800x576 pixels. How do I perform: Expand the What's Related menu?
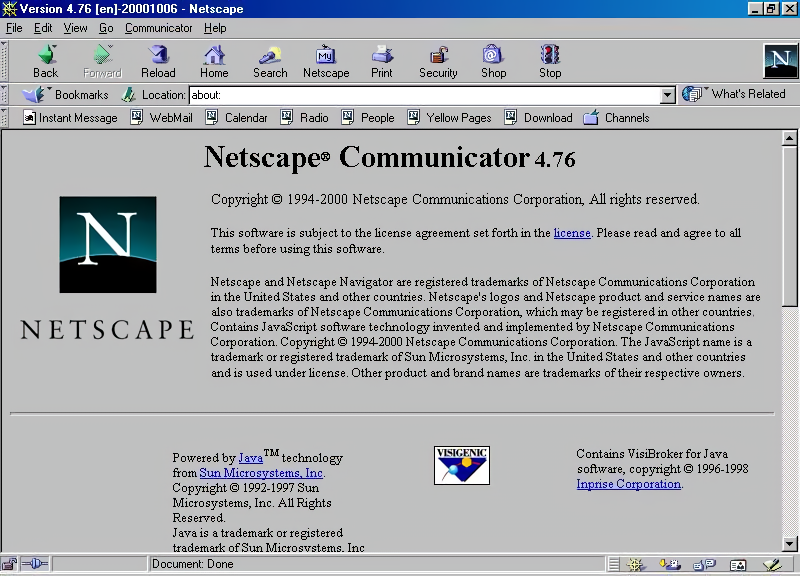[x=735, y=94]
